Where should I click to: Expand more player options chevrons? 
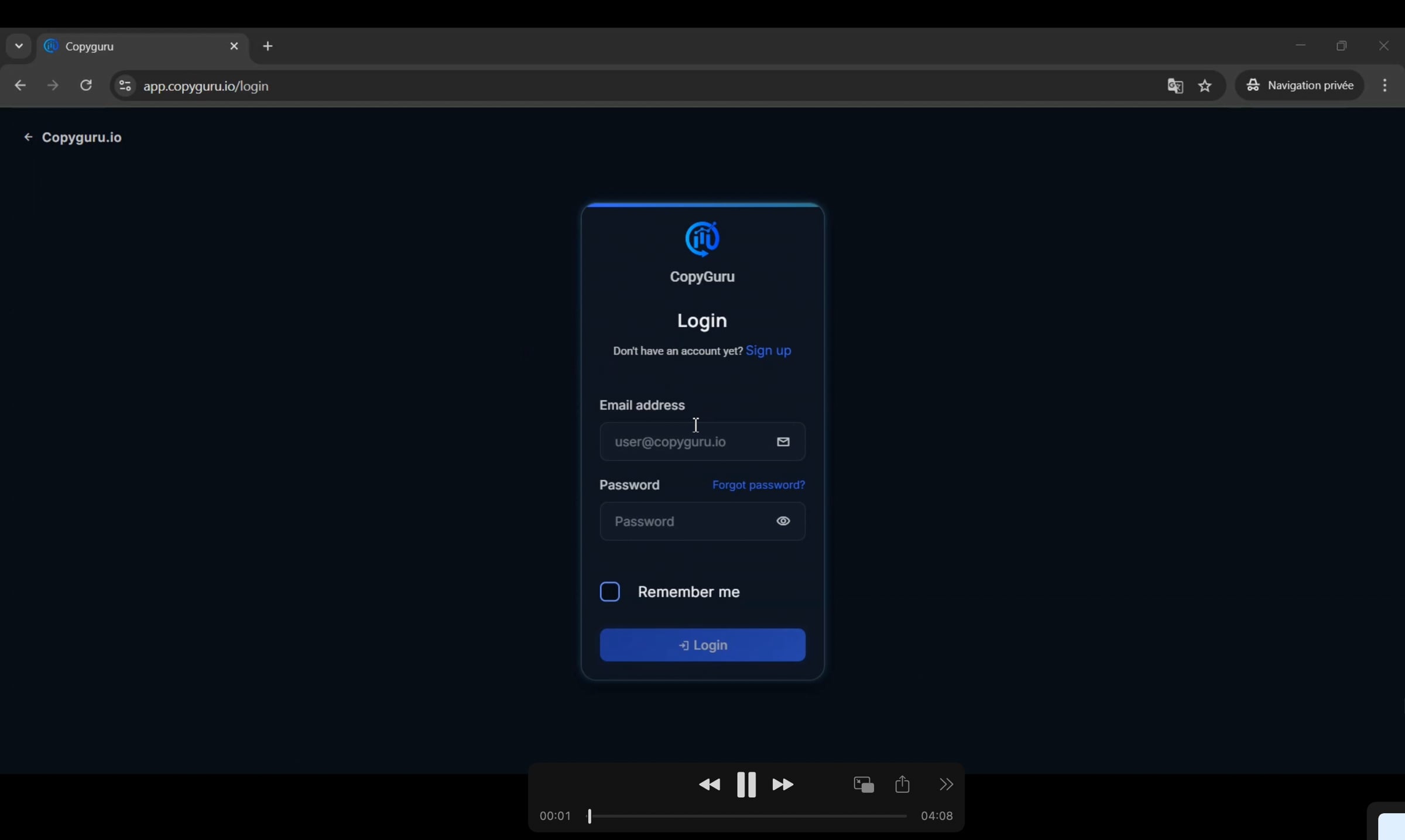click(946, 784)
